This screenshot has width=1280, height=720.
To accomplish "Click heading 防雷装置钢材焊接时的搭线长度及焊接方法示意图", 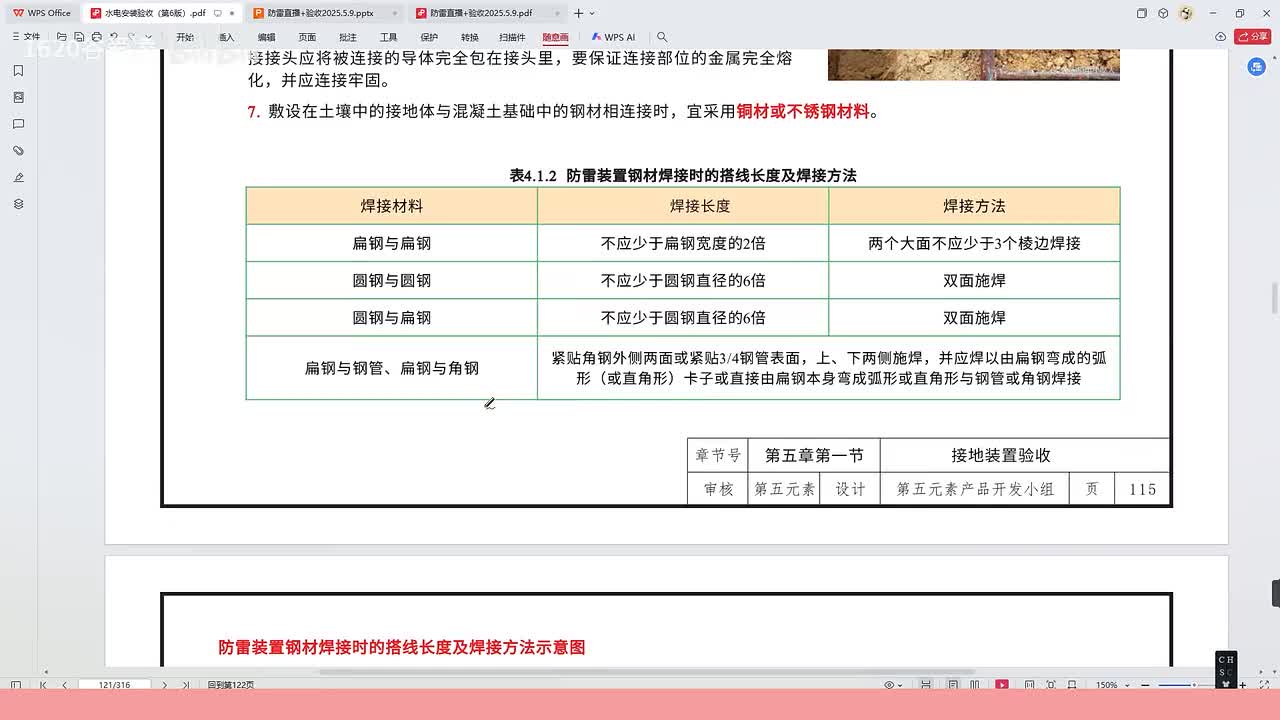I will [x=402, y=647].
